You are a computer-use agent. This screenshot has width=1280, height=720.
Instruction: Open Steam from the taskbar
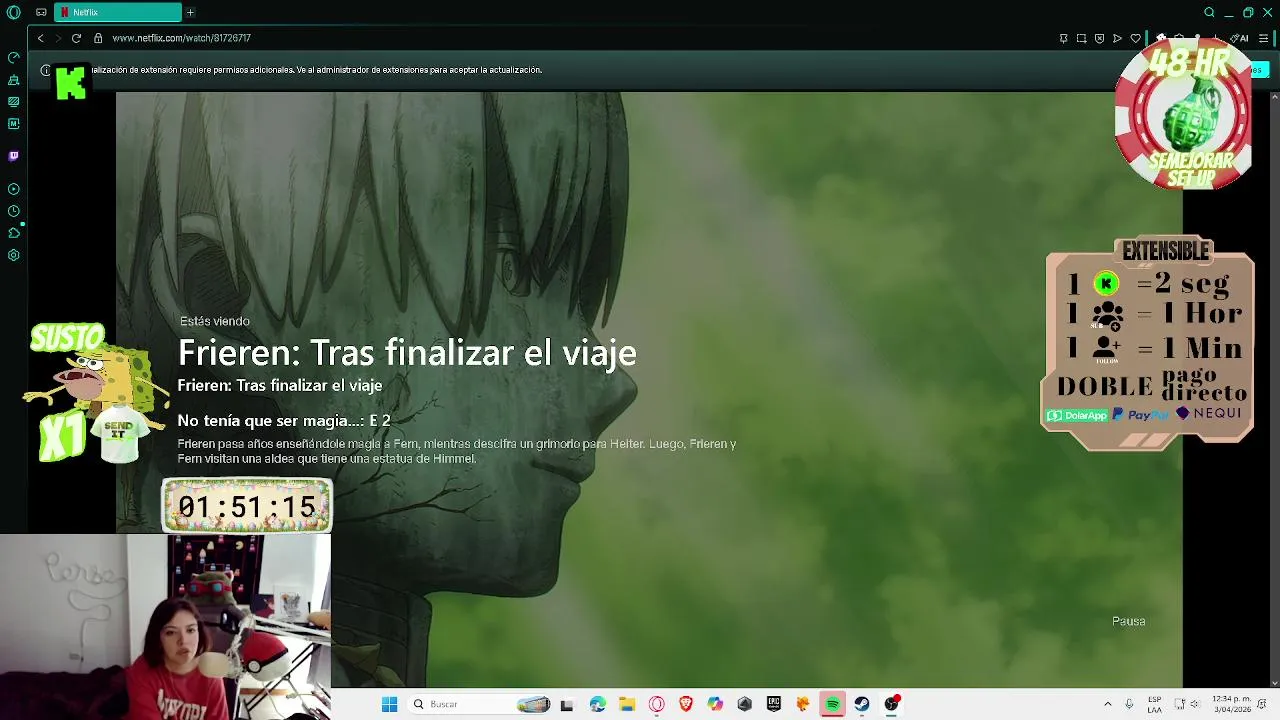tap(861, 704)
